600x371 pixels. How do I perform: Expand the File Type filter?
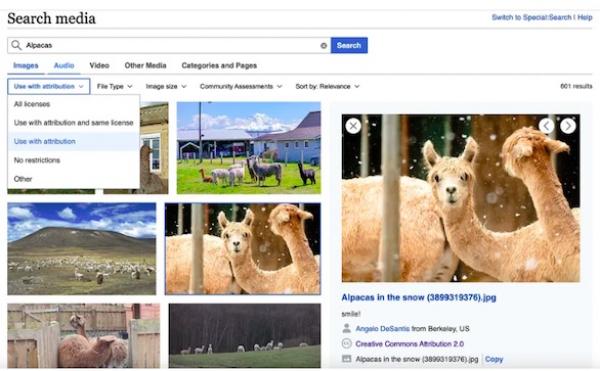[x=114, y=86]
